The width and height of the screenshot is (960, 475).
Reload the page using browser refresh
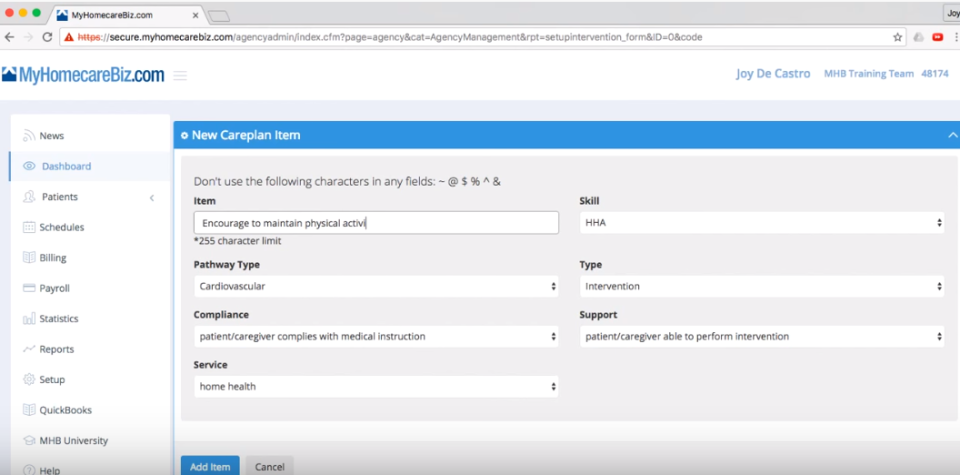tap(47, 36)
